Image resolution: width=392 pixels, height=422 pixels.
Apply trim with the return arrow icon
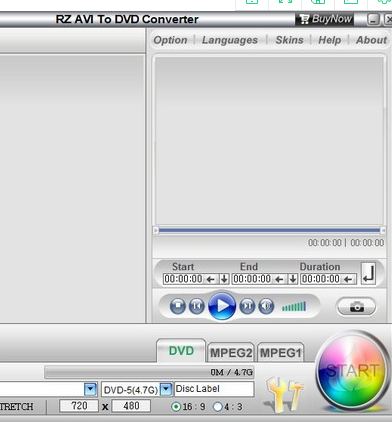368,274
